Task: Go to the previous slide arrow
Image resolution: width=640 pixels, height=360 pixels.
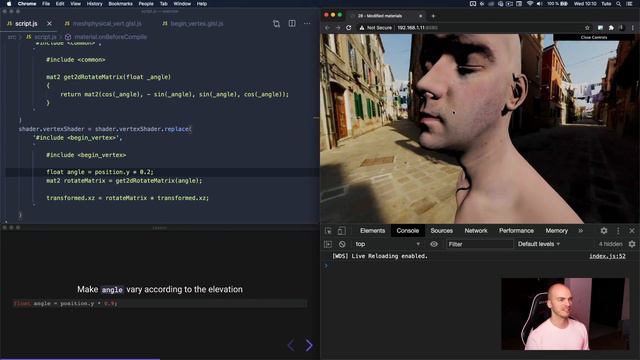Action: pos(291,345)
